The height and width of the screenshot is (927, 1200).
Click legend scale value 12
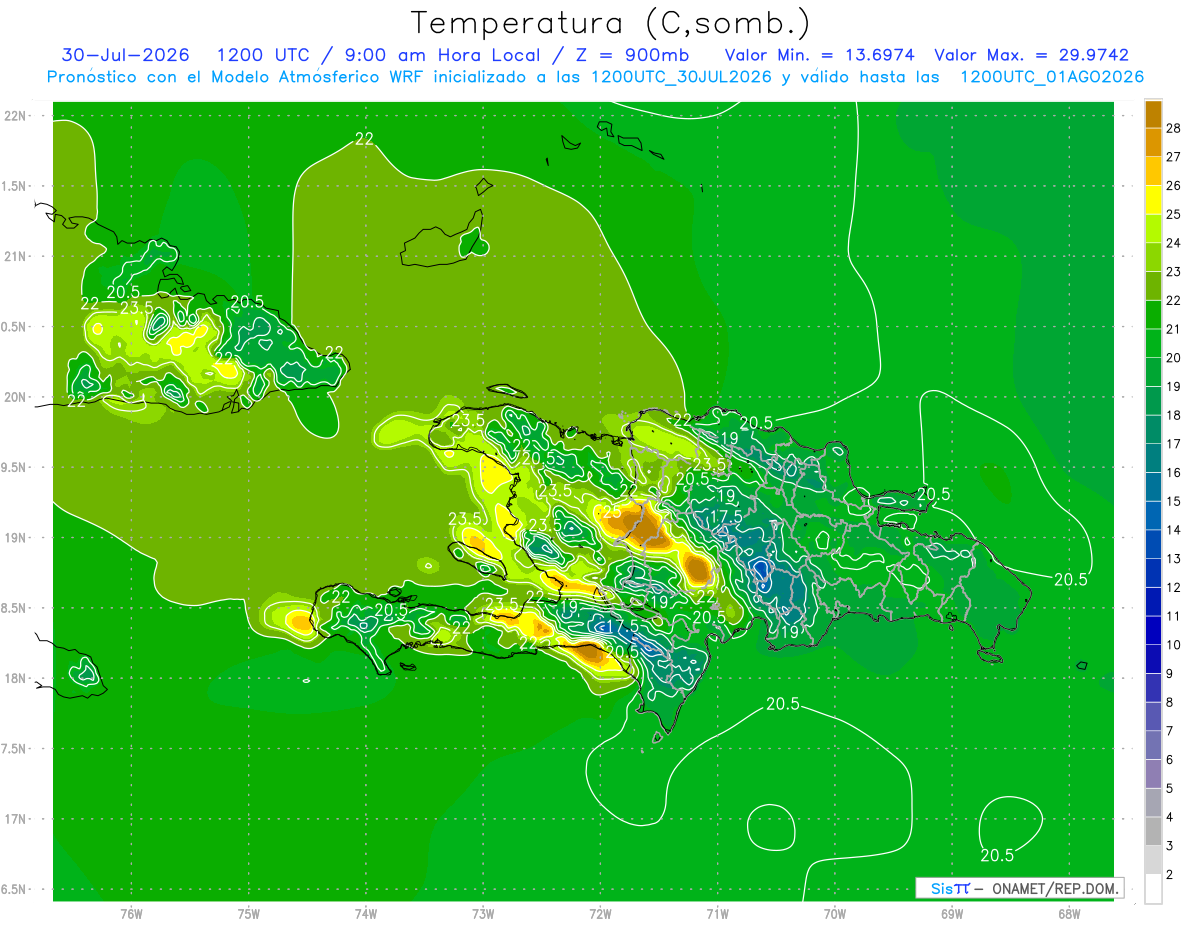[x=1173, y=587]
